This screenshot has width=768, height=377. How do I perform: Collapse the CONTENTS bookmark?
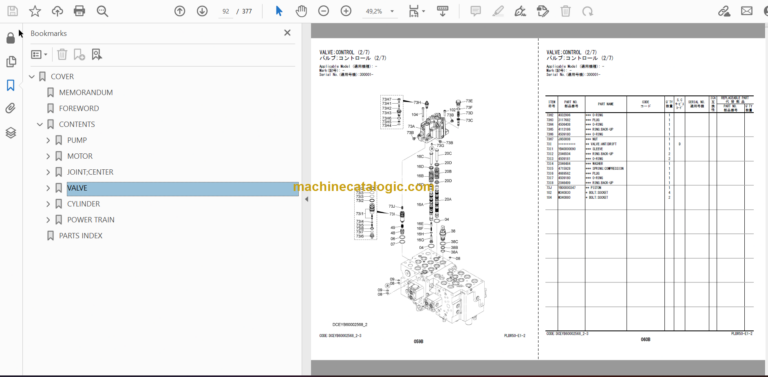(x=40, y=124)
